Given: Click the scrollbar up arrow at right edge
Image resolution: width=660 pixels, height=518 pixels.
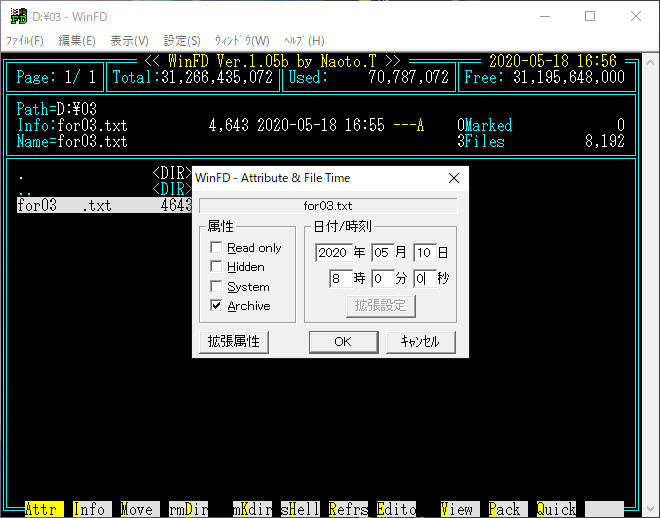Looking at the screenshot, I should 650,63.
